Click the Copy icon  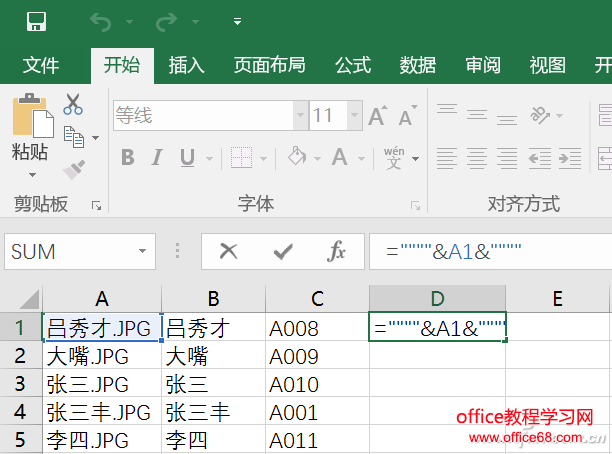74,137
